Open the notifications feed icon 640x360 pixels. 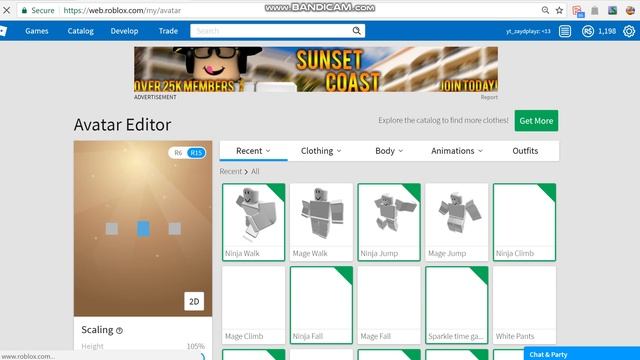coord(565,31)
